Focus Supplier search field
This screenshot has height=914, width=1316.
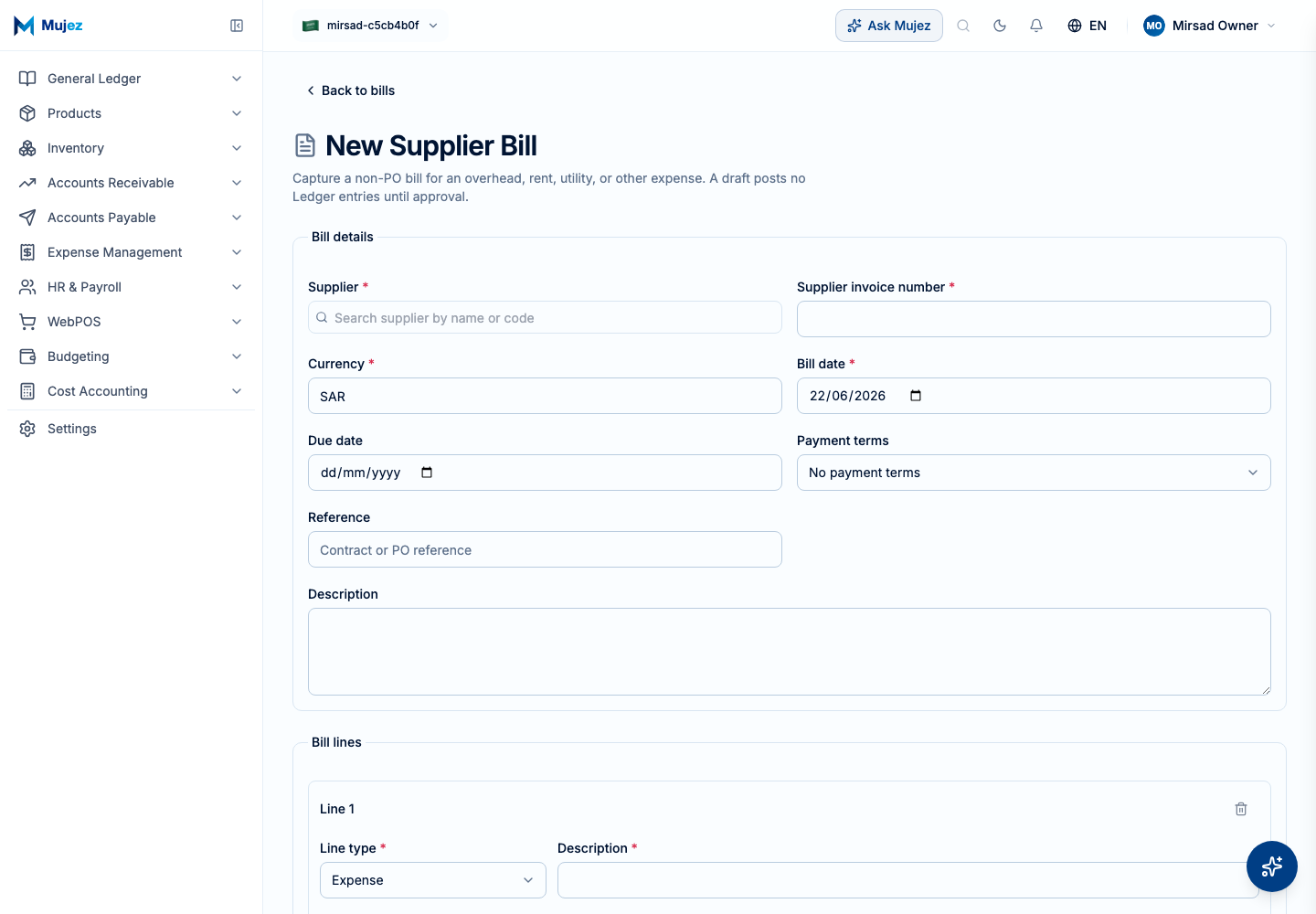click(x=545, y=317)
